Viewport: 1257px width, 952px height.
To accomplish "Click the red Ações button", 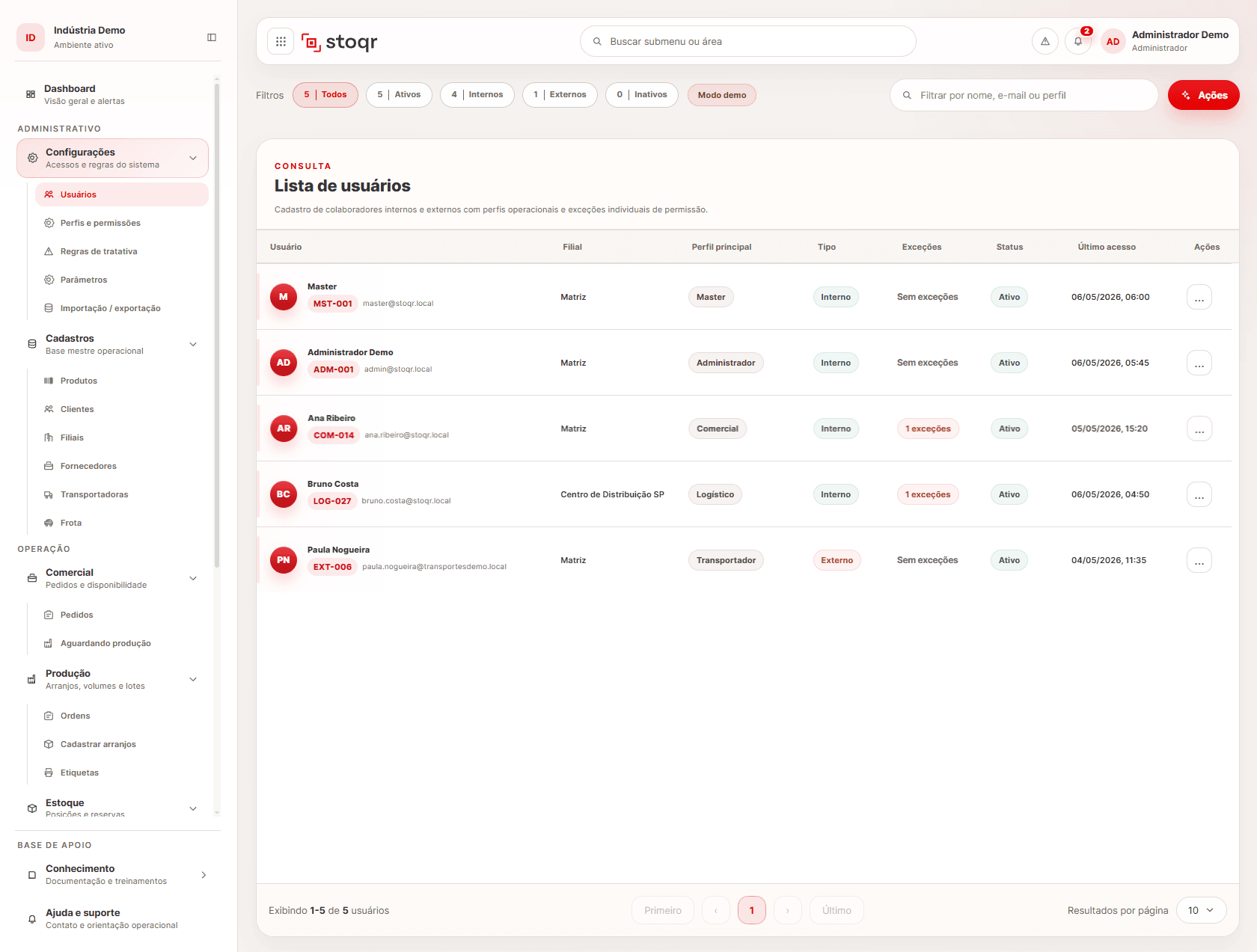I will point(1204,95).
